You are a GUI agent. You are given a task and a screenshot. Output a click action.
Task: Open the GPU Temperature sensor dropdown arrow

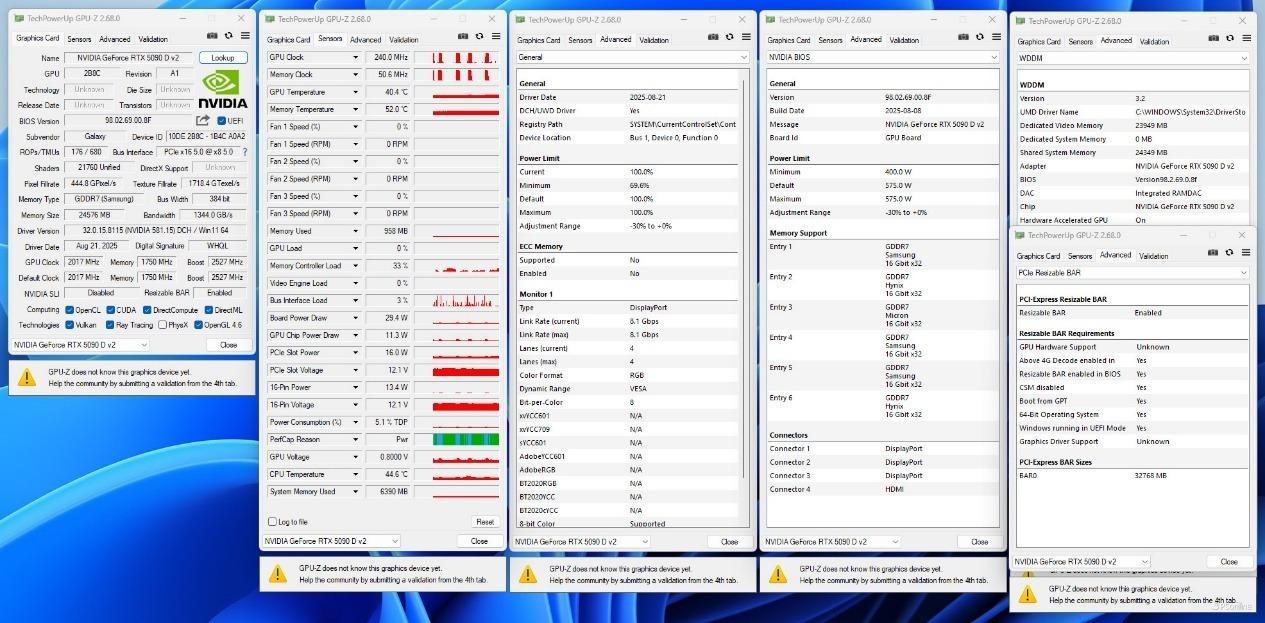pos(355,92)
